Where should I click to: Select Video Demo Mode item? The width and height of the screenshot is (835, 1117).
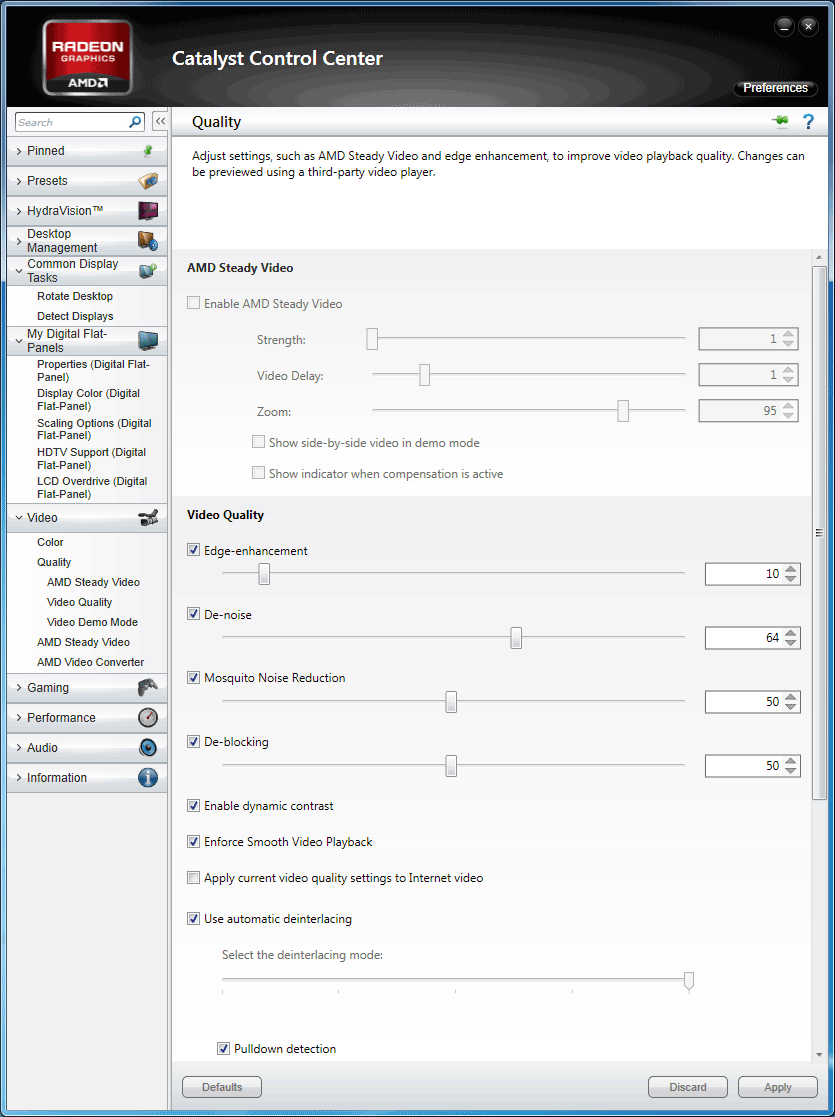pos(93,622)
